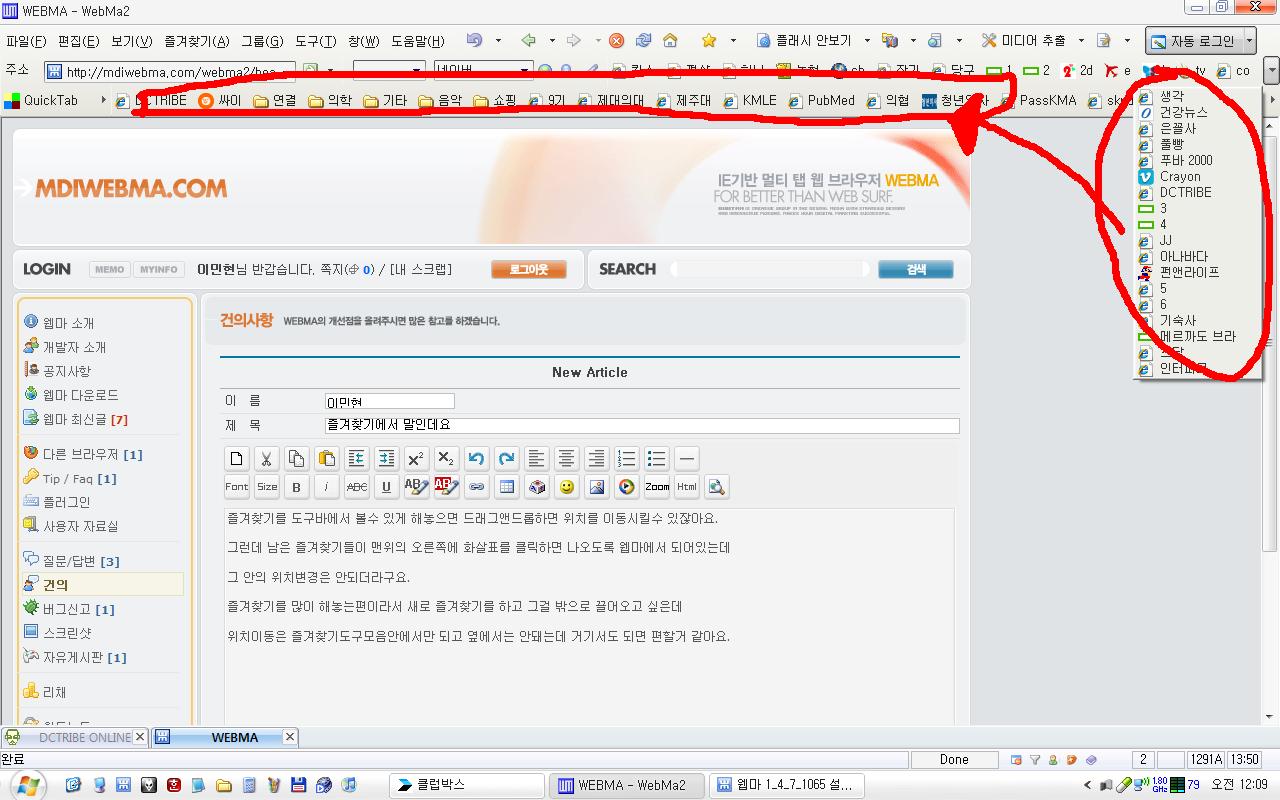Click the 제목 subject input field
1280x800 pixels.
641,425
